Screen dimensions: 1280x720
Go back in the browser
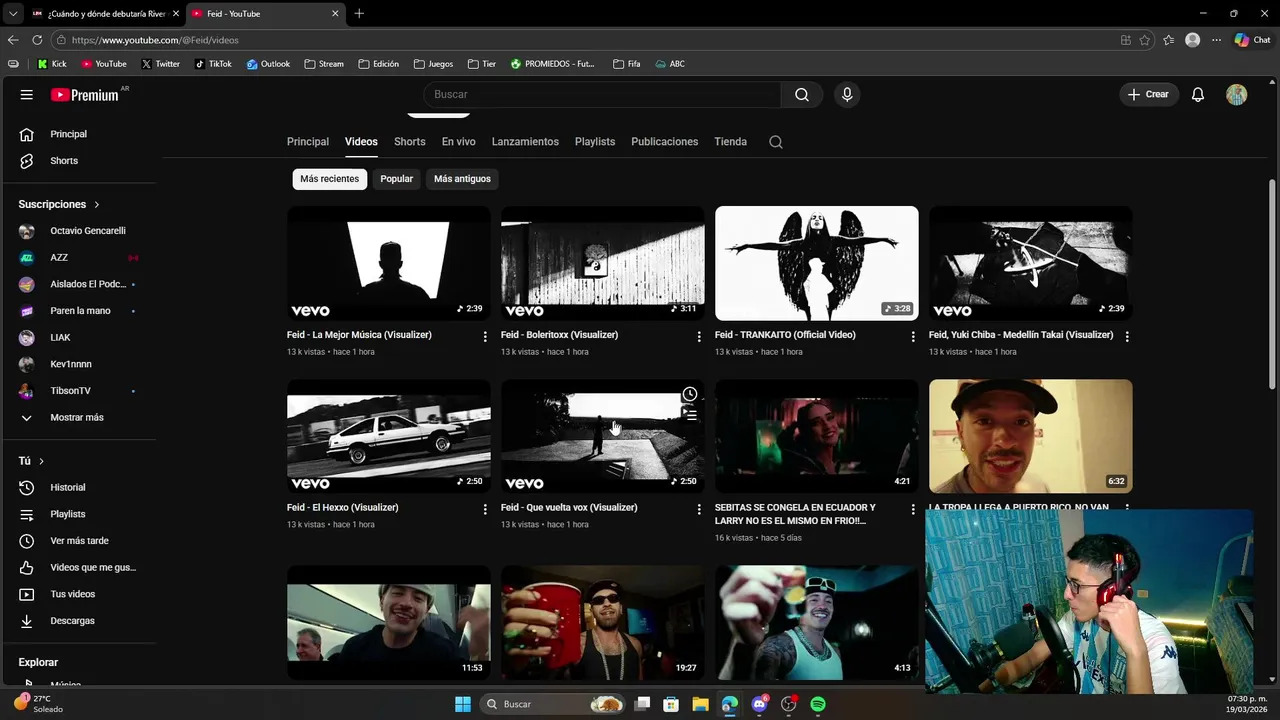click(13, 40)
